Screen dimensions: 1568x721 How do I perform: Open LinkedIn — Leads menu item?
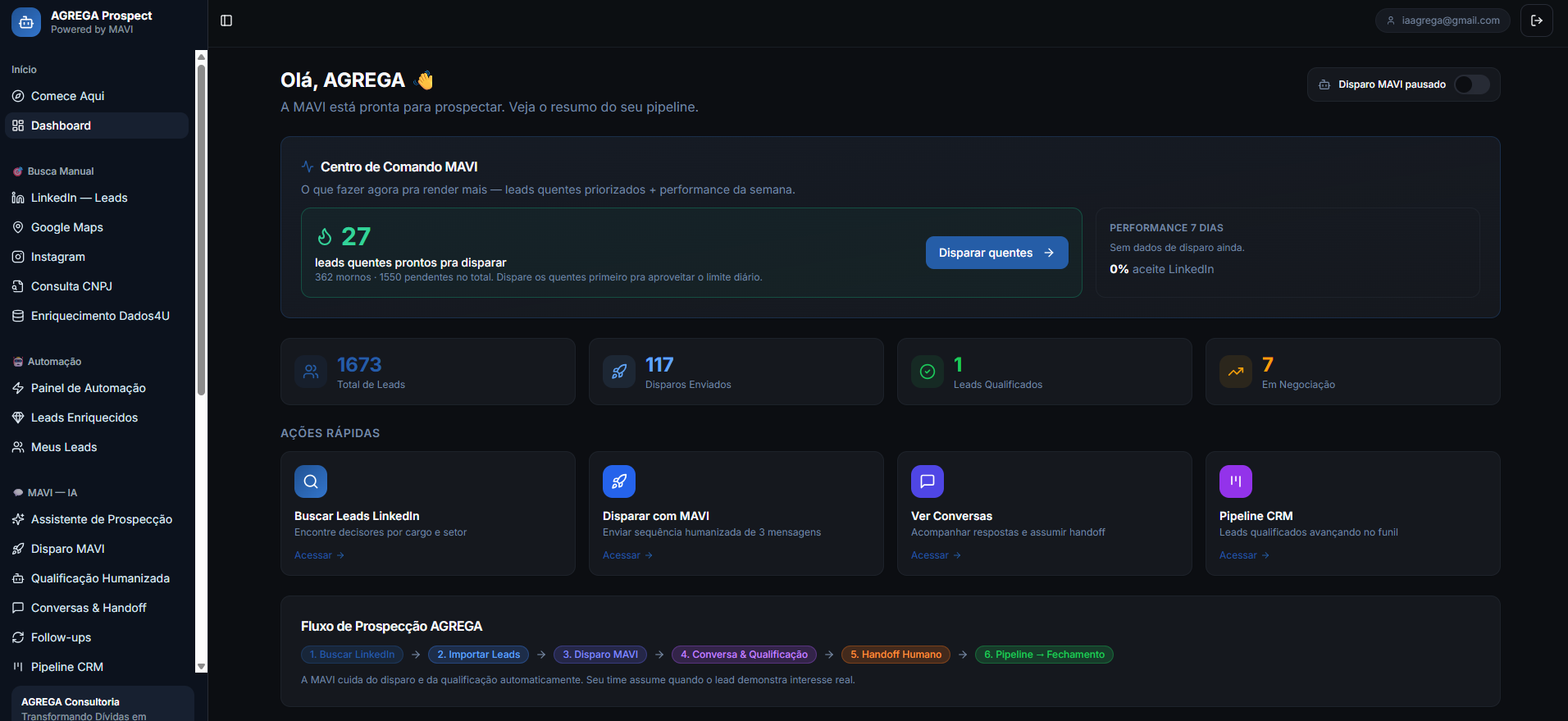tap(97, 198)
